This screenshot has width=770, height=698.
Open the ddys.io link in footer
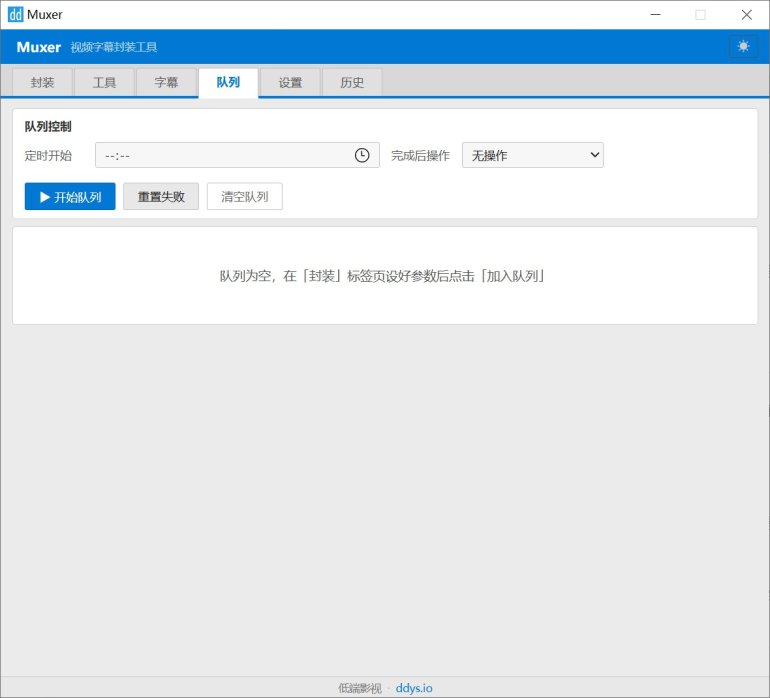coord(414,688)
